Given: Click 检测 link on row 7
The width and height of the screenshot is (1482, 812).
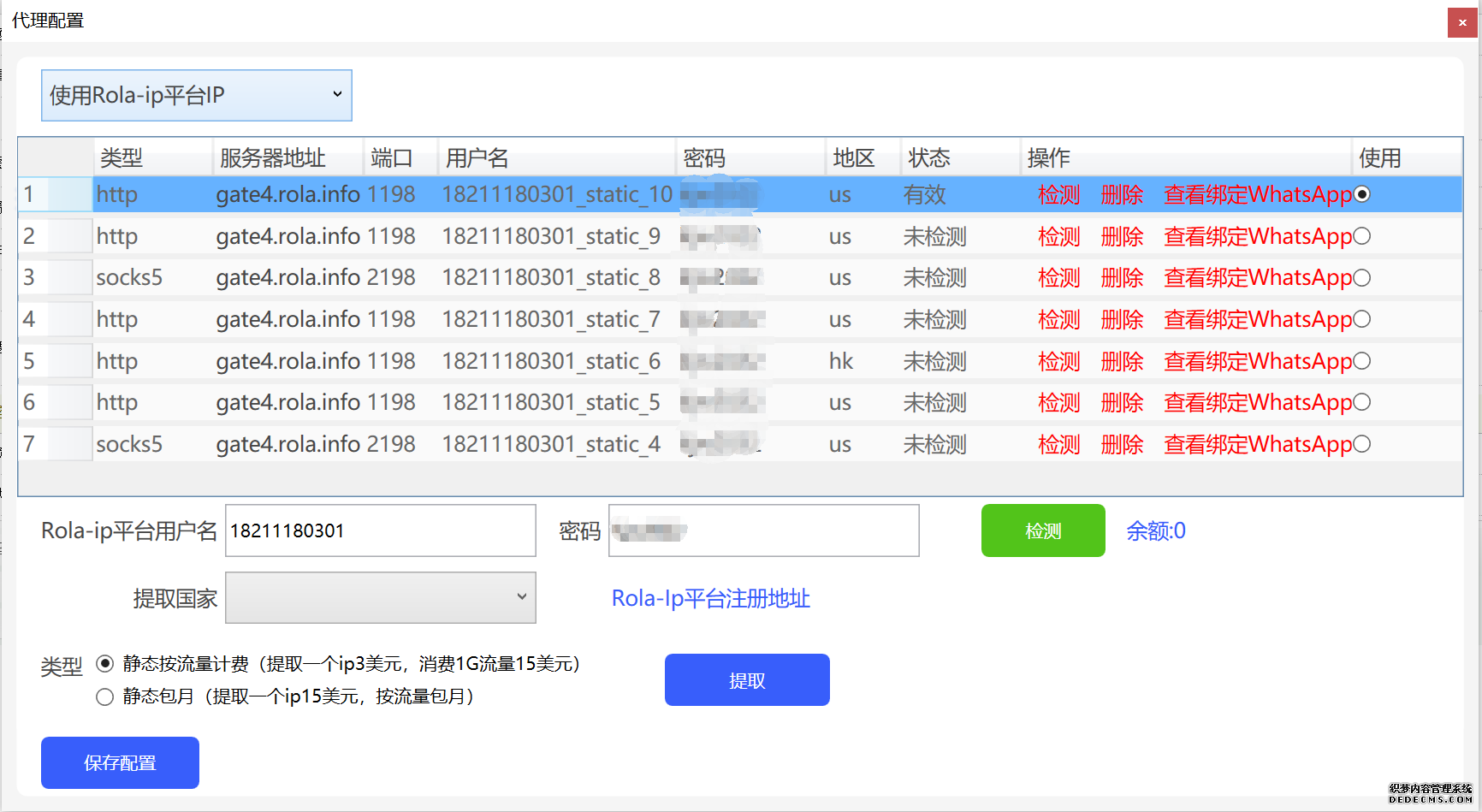Looking at the screenshot, I should [1058, 444].
